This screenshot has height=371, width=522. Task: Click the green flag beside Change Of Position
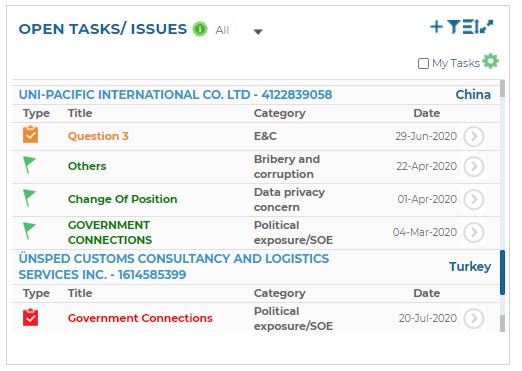[x=29, y=198]
